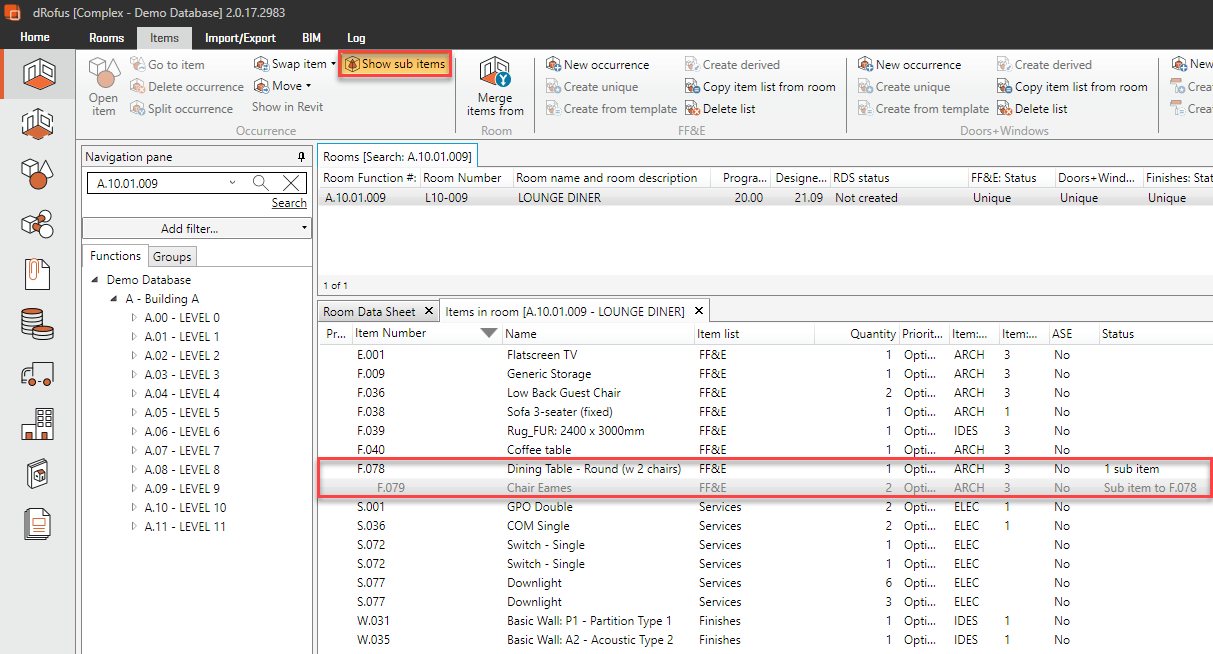Click New occurrence in FF&E group
1213x654 pixels.
598,65
